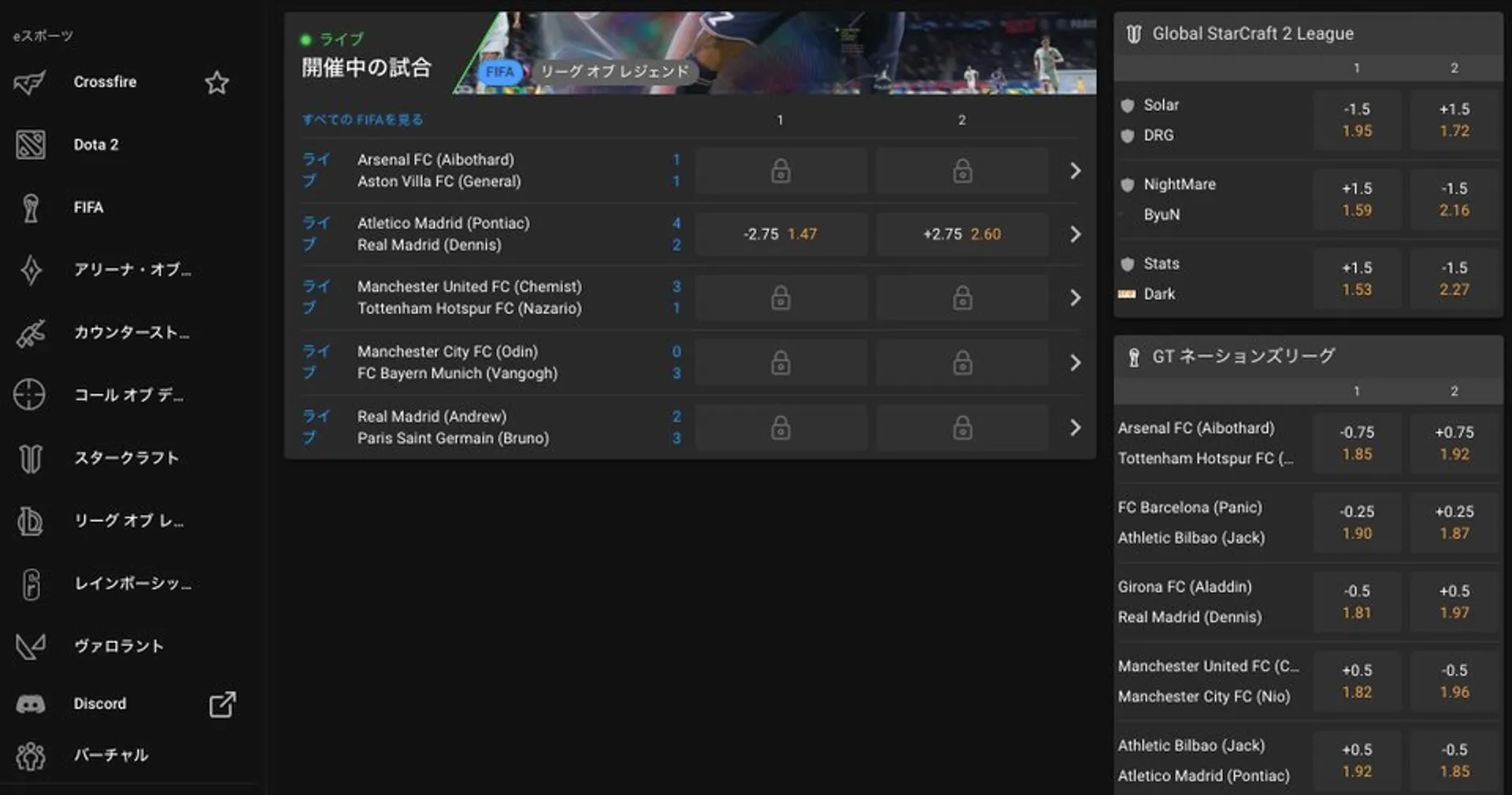Click trophy icon in GT Nations League header

(x=1133, y=357)
